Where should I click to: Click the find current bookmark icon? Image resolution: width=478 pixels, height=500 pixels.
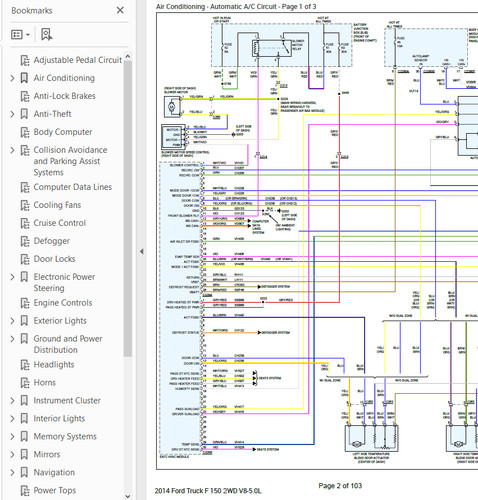[46, 34]
